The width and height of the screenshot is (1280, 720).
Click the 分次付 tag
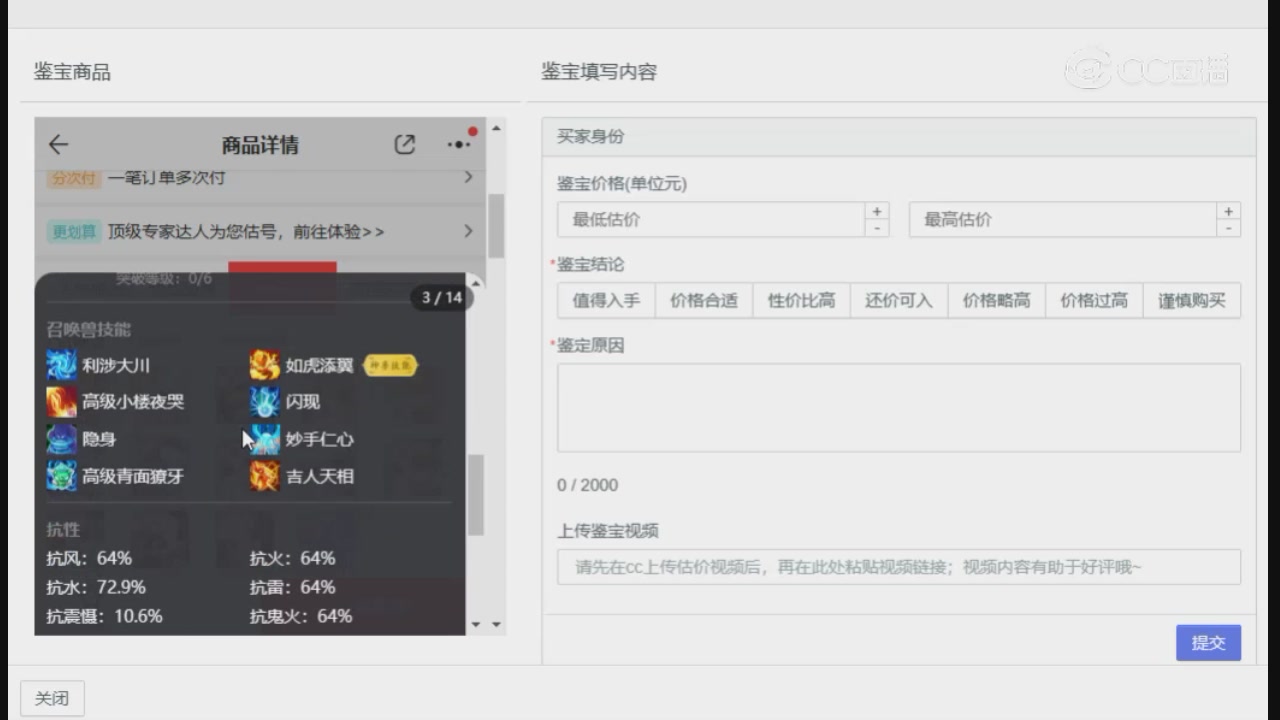[x=73, y=178]
